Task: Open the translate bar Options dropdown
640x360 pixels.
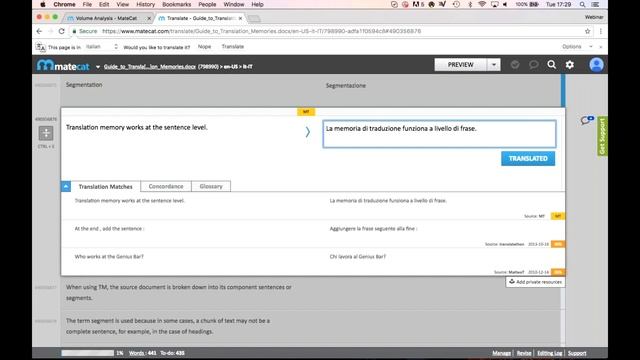Action: click(577, 47)
